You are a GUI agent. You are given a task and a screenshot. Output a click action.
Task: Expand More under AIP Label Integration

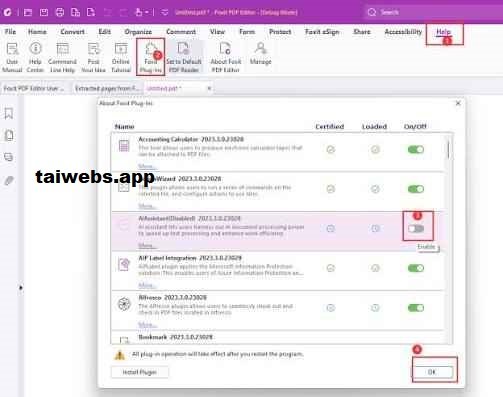[147, 285]
